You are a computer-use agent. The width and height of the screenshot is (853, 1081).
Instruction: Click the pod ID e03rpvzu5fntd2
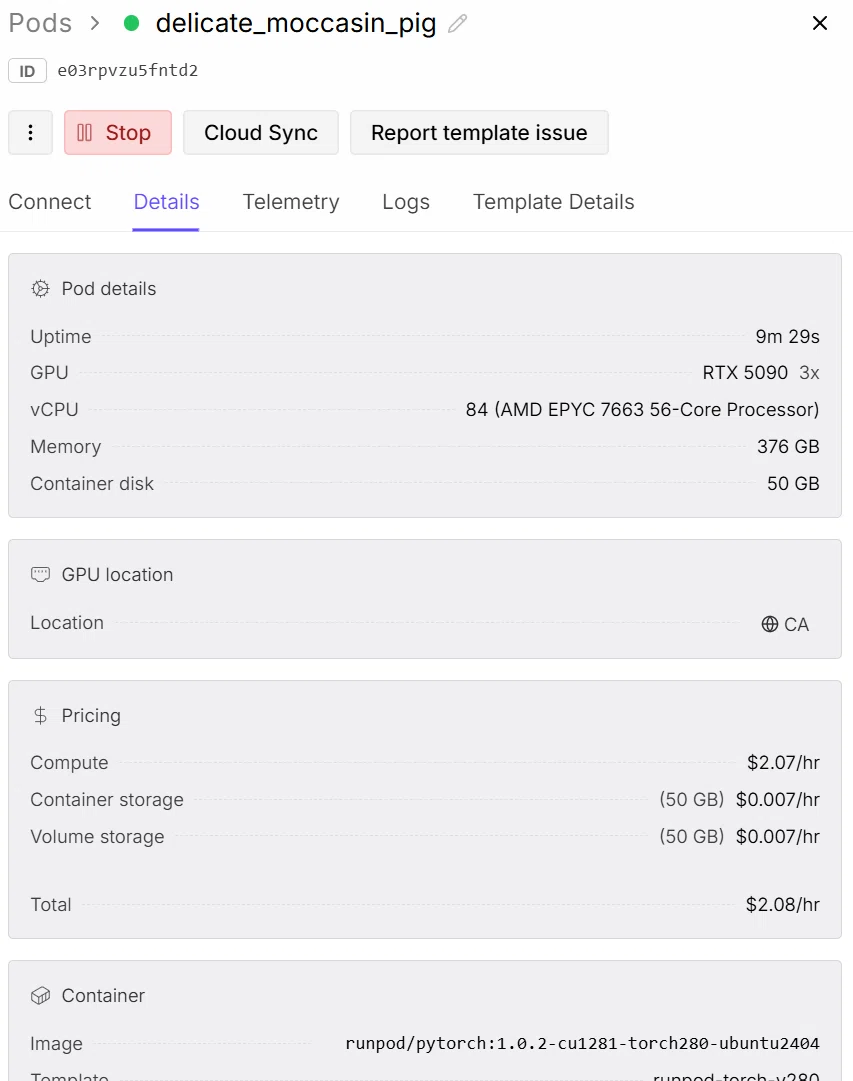(x=128, y=70)
